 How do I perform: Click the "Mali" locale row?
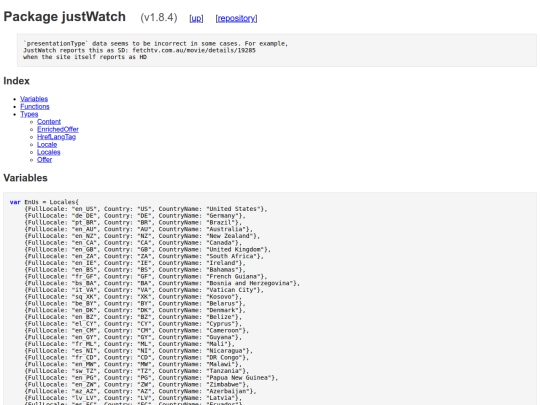pos(129,344)
